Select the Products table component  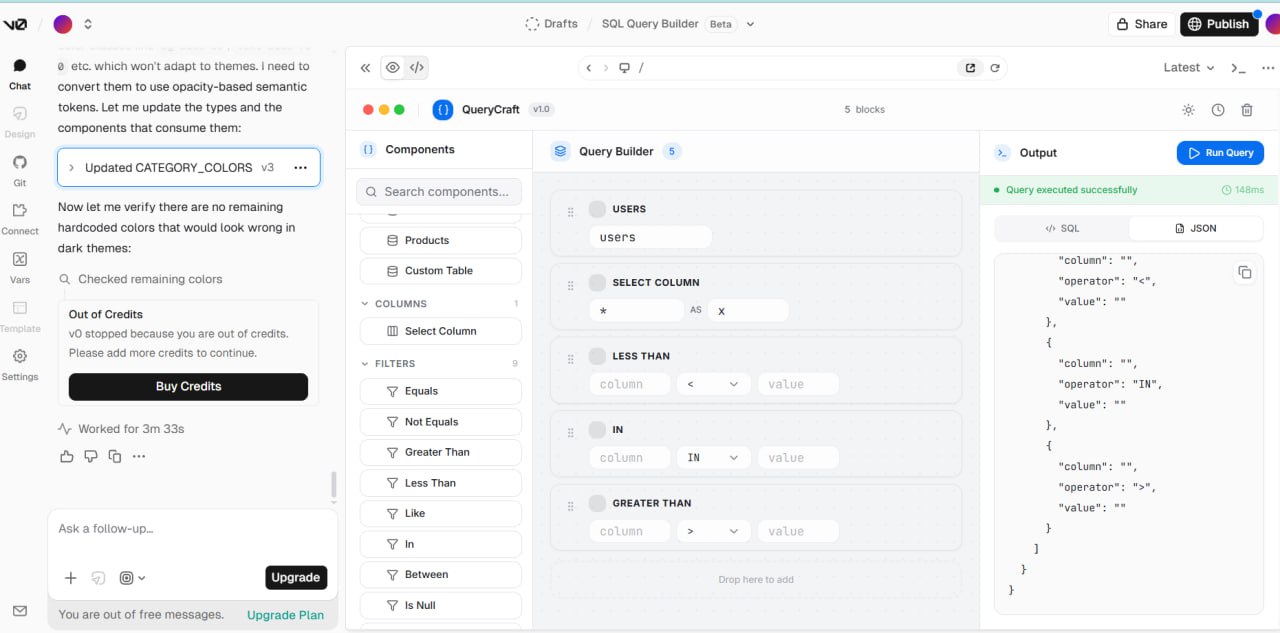[x=440, y=240]
